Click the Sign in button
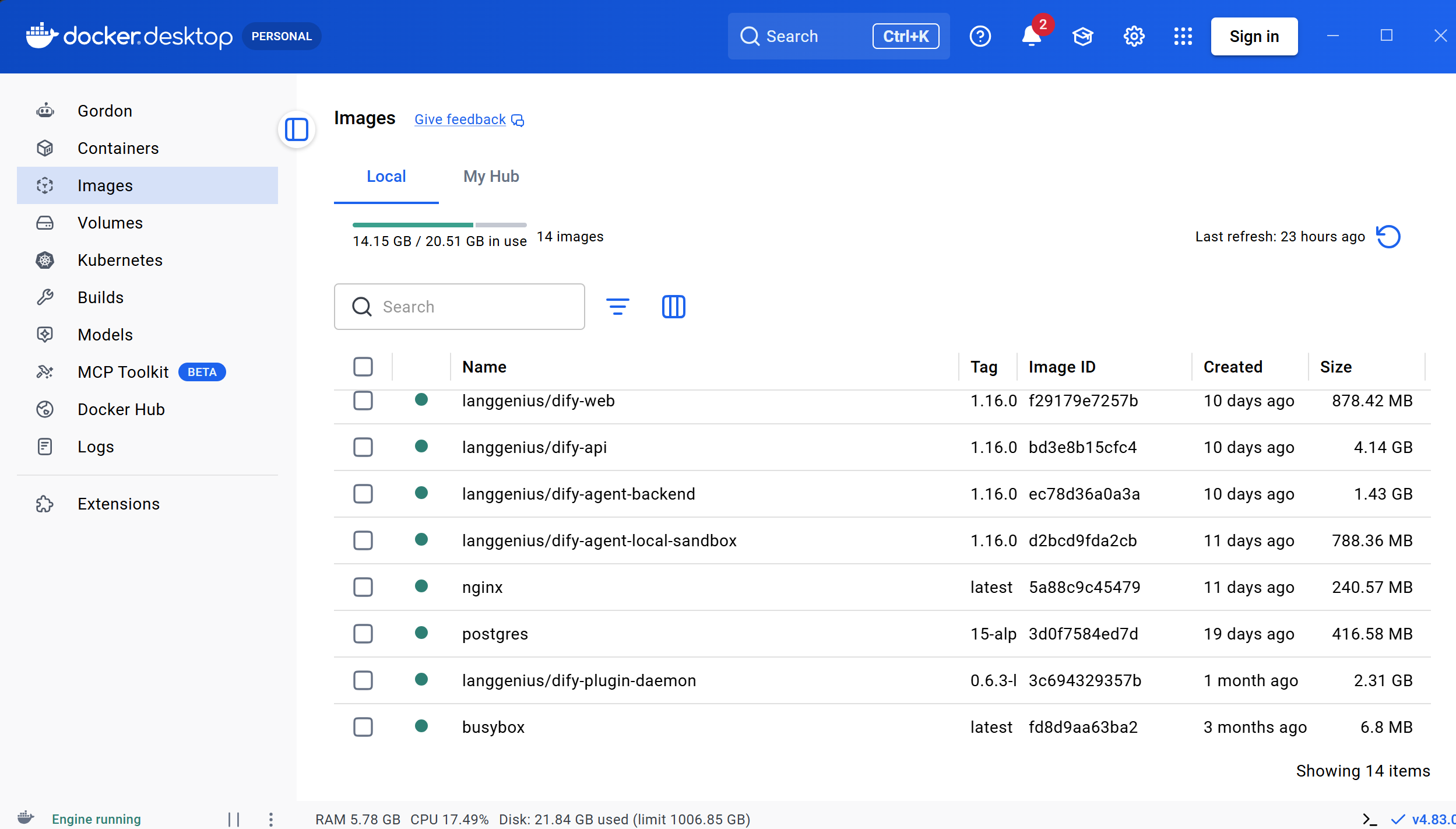Screen dimensions: 1456x829 1254,36
